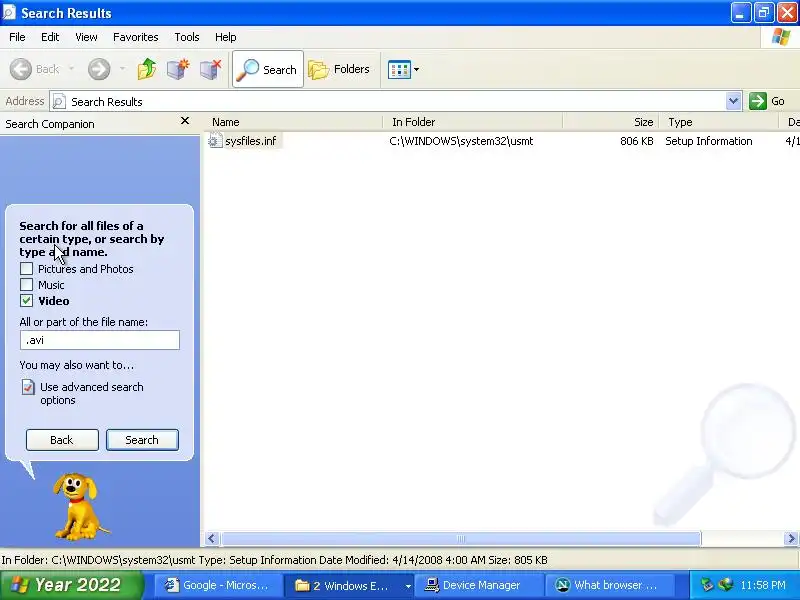The width and height of the screenshot is (800, 600).
Task: Go up one folder level
Action: 147,69
